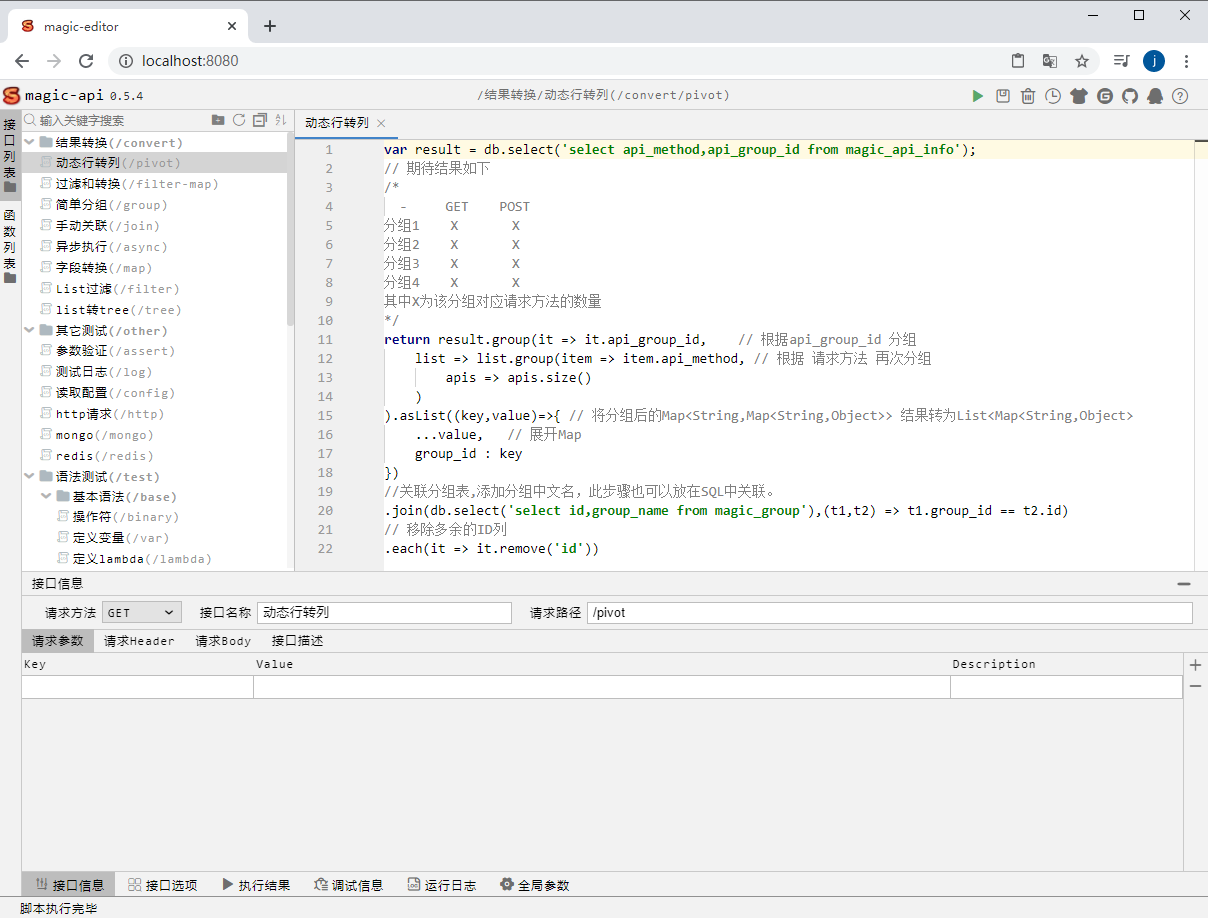Viewport: 1208px width, 918px height.
Task: Click the help question mark icon
Action: 1180,96
